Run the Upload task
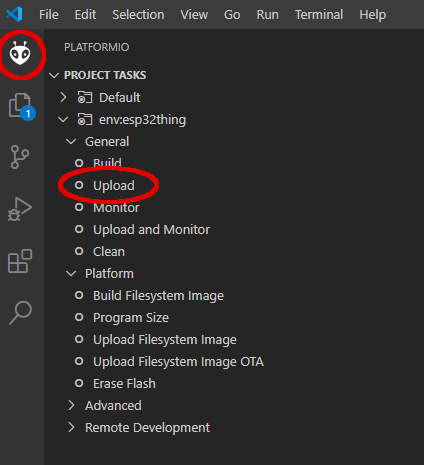 [x=114, y=186]
